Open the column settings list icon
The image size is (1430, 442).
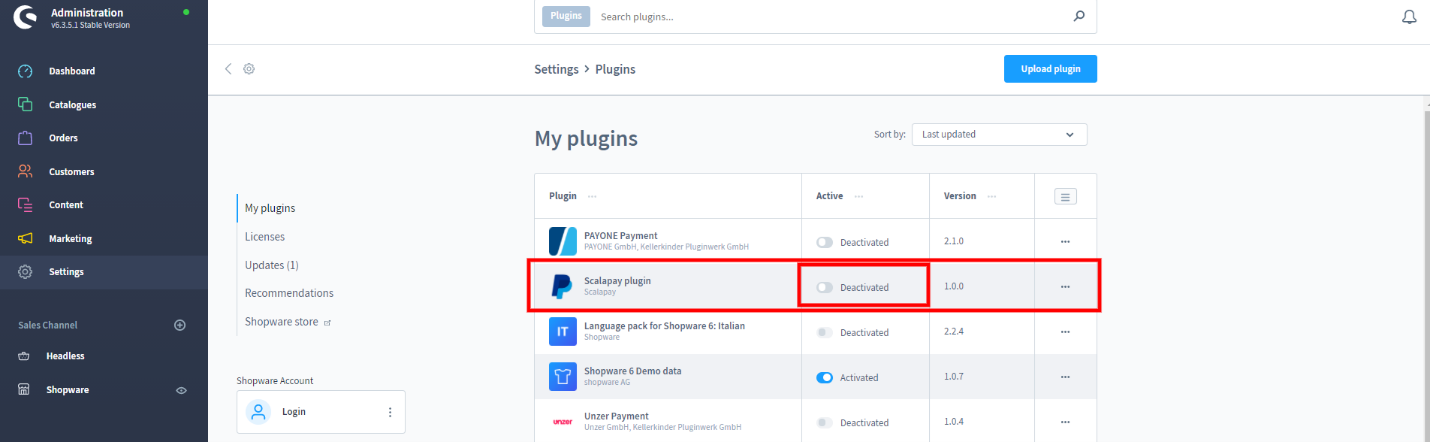tap(1065, 197)
